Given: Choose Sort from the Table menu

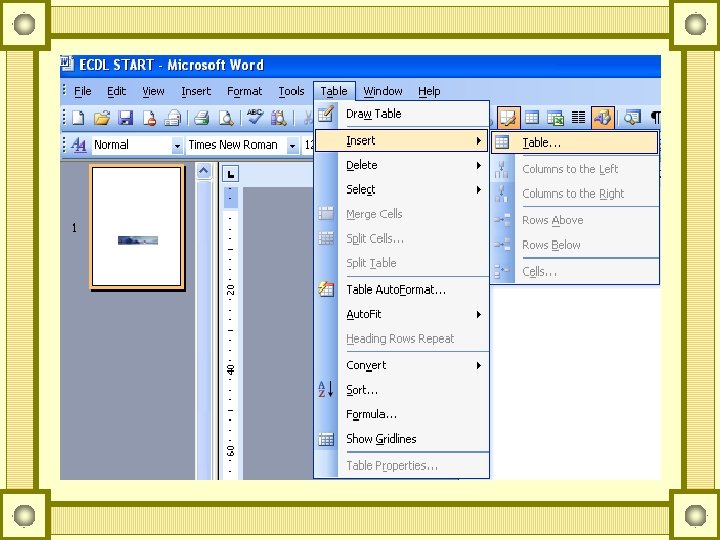Looking at the screenshot, I should pos(402,390).
